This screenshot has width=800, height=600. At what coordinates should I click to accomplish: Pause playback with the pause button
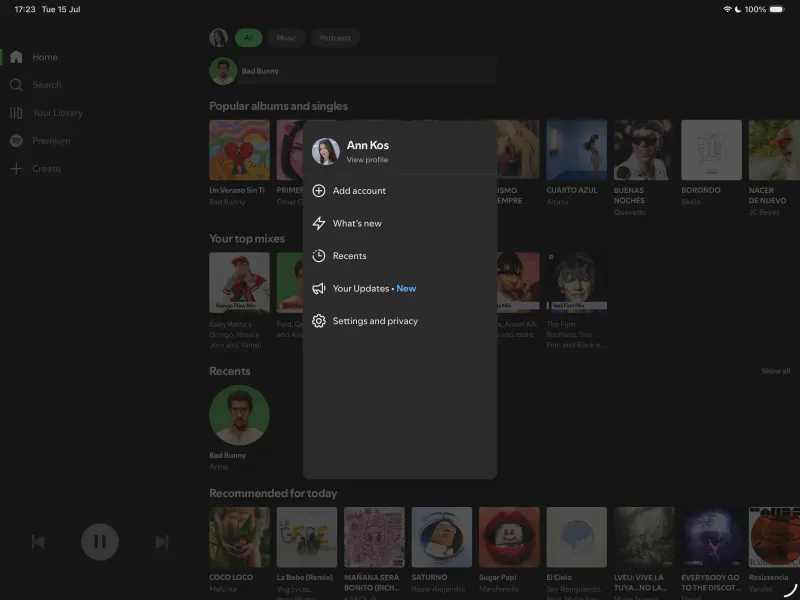pos(100,542)
